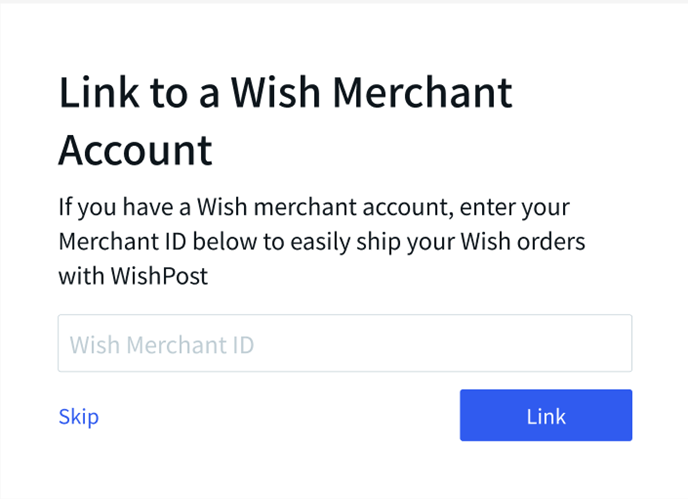This screenshot has width=688, height=499.
Task: Focus the Merchant ID text box
Action: click(345, 343)
